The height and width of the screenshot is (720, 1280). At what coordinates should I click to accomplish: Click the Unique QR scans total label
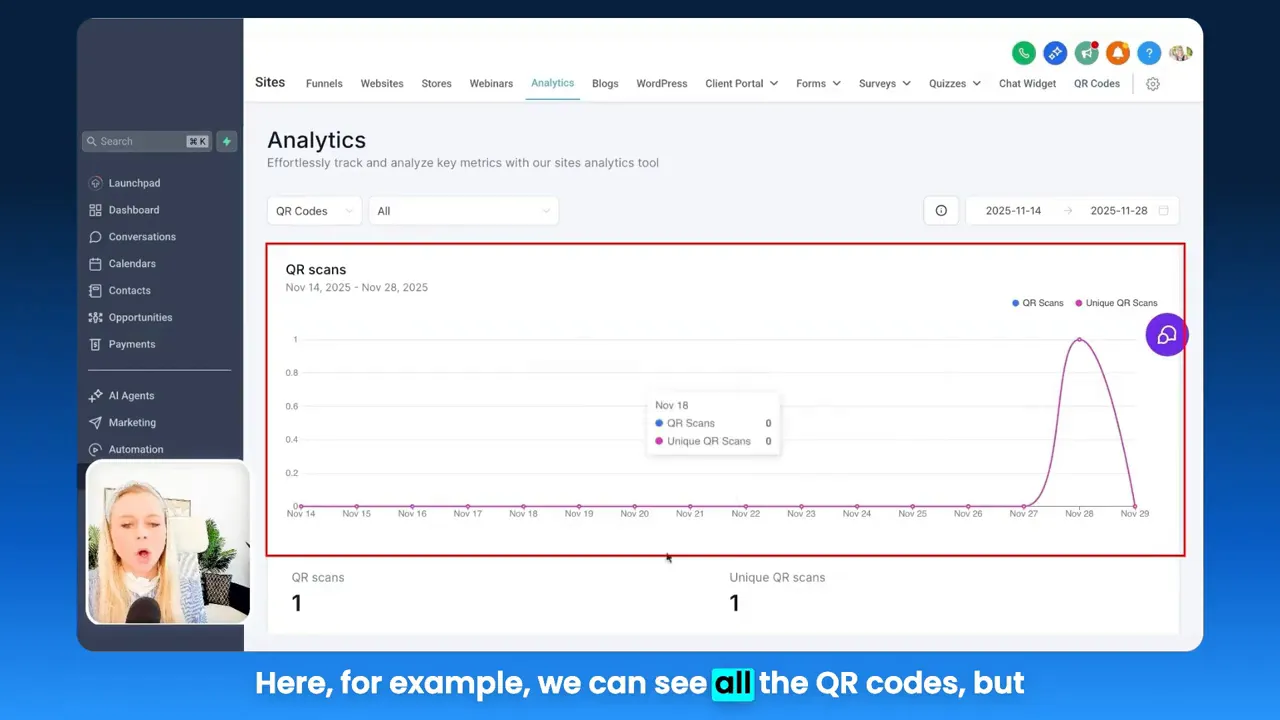(777, 578)
